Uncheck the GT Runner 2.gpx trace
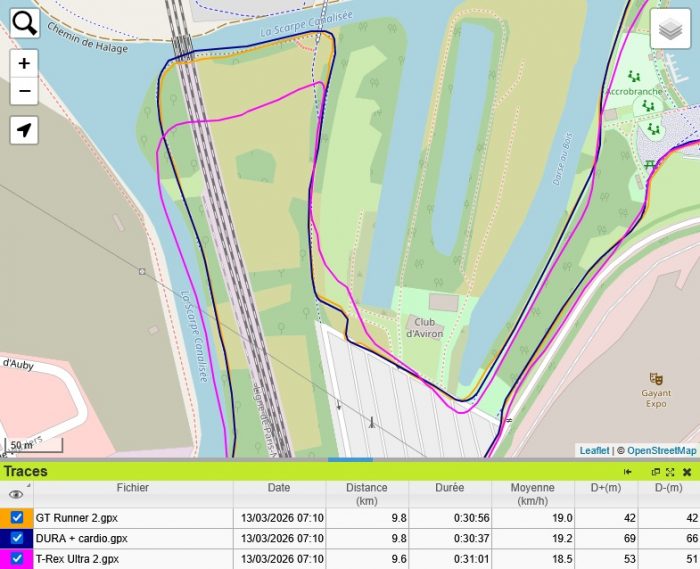 point(16,518)
